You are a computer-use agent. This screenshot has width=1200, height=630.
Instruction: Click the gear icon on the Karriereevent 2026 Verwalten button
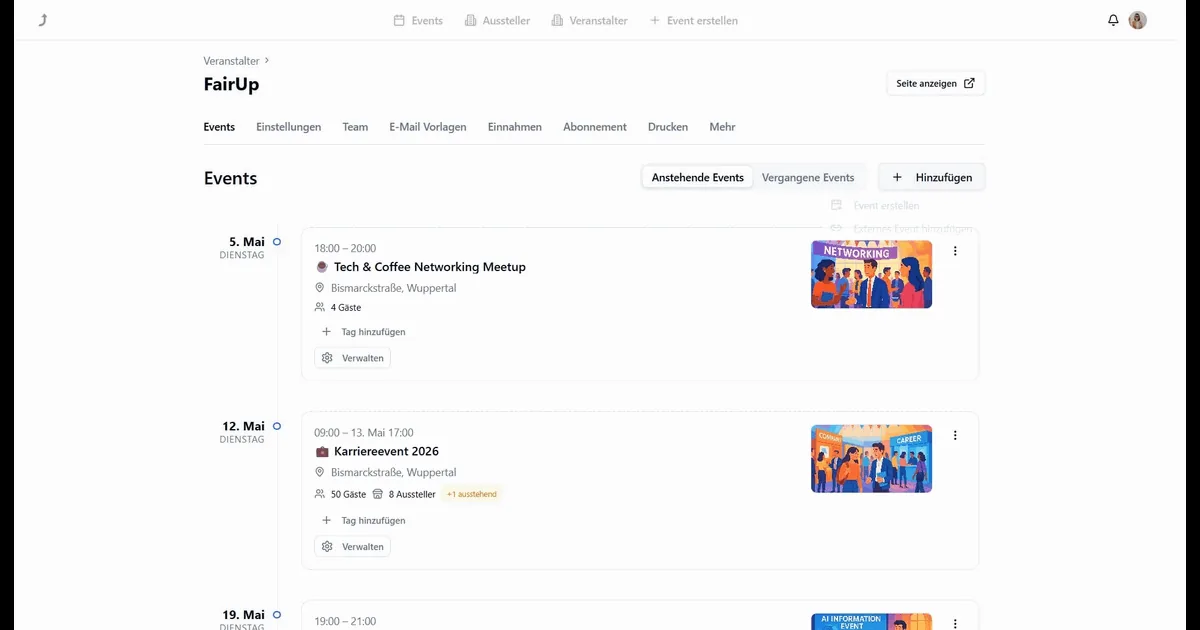[327, 547]
